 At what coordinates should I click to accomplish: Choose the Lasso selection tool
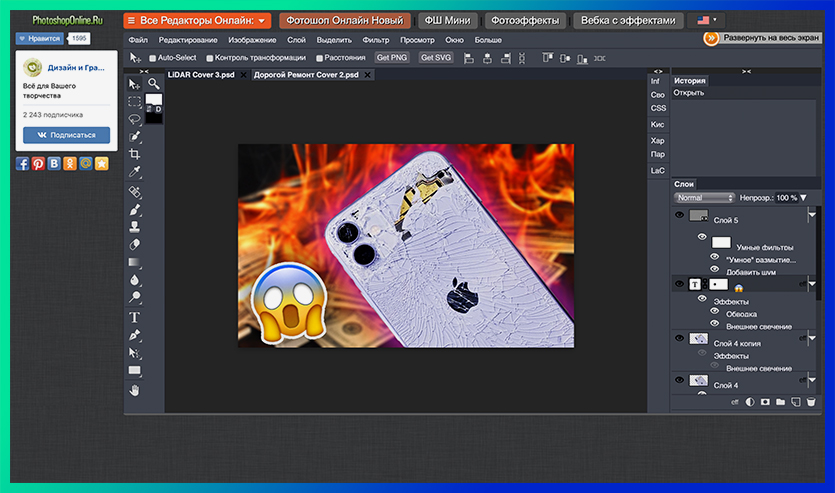[135, 118]
